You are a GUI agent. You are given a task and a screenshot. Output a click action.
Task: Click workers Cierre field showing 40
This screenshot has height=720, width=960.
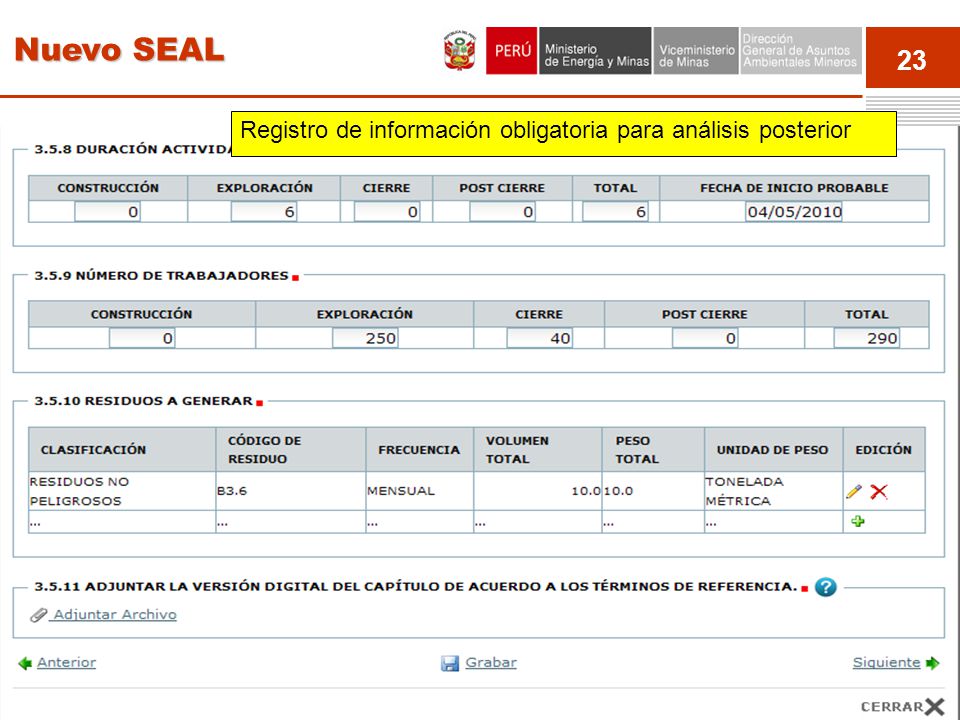point(539,338)
